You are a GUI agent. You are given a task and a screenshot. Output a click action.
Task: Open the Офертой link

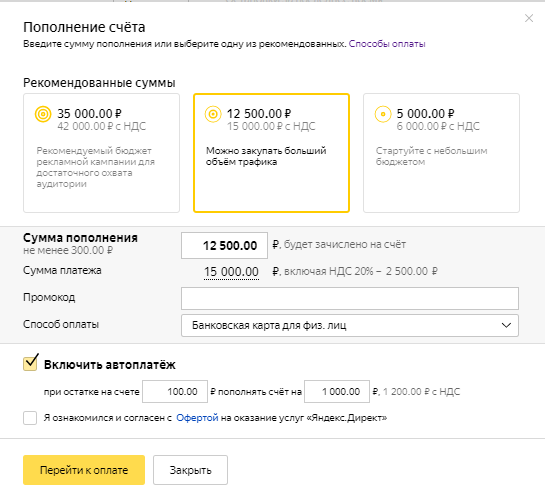coord(197,418)
